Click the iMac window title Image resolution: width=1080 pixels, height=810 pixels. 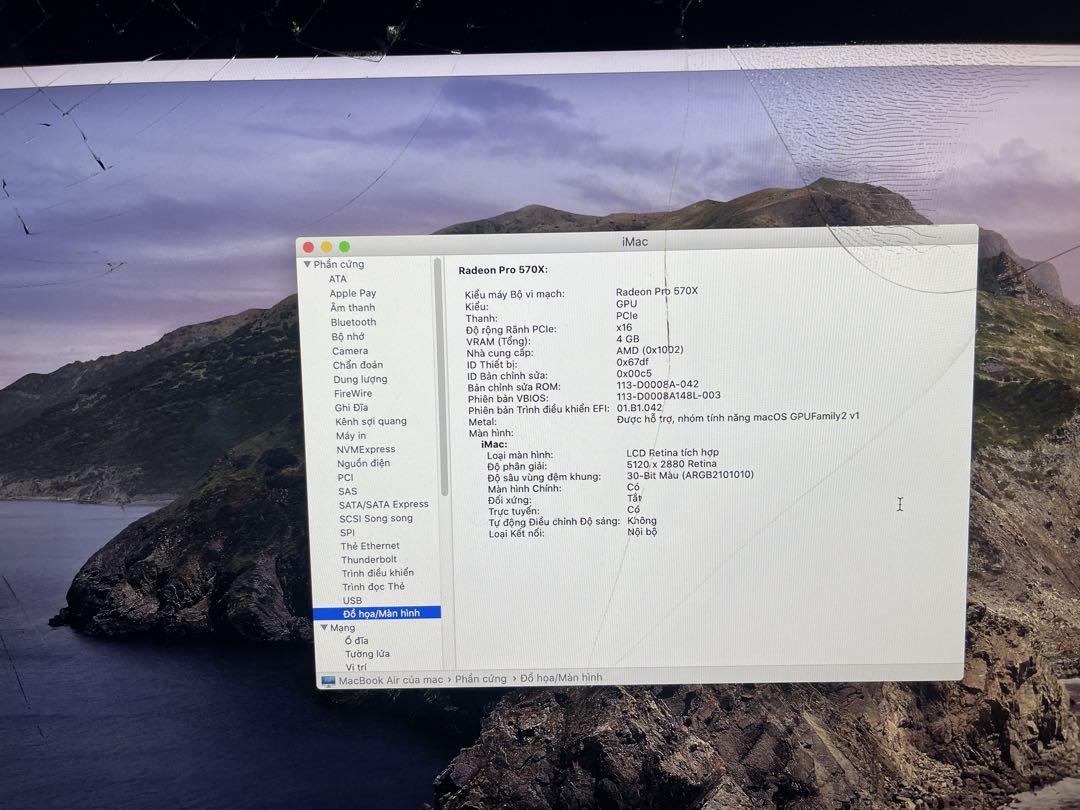(x=634, y=242)
